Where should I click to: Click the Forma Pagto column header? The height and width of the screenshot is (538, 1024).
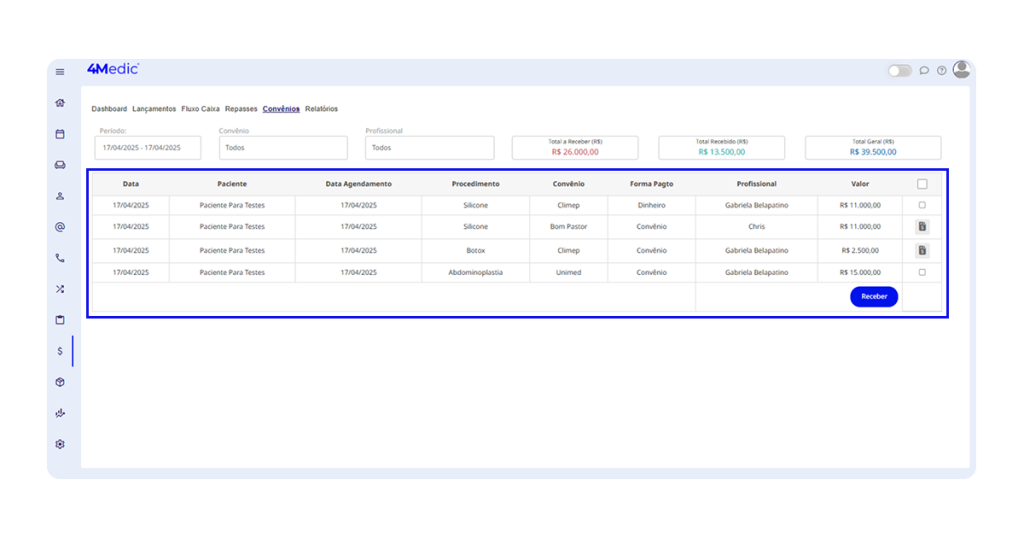click(x=651, y=184)
